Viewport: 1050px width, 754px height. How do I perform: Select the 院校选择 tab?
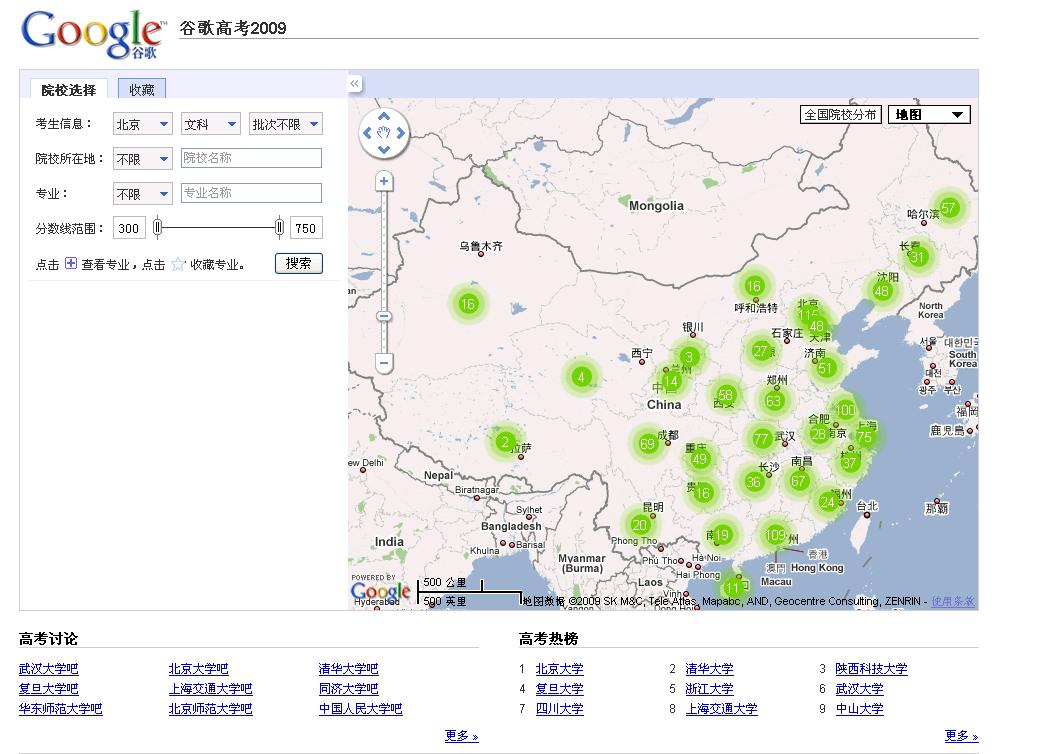tap(68, 90)
